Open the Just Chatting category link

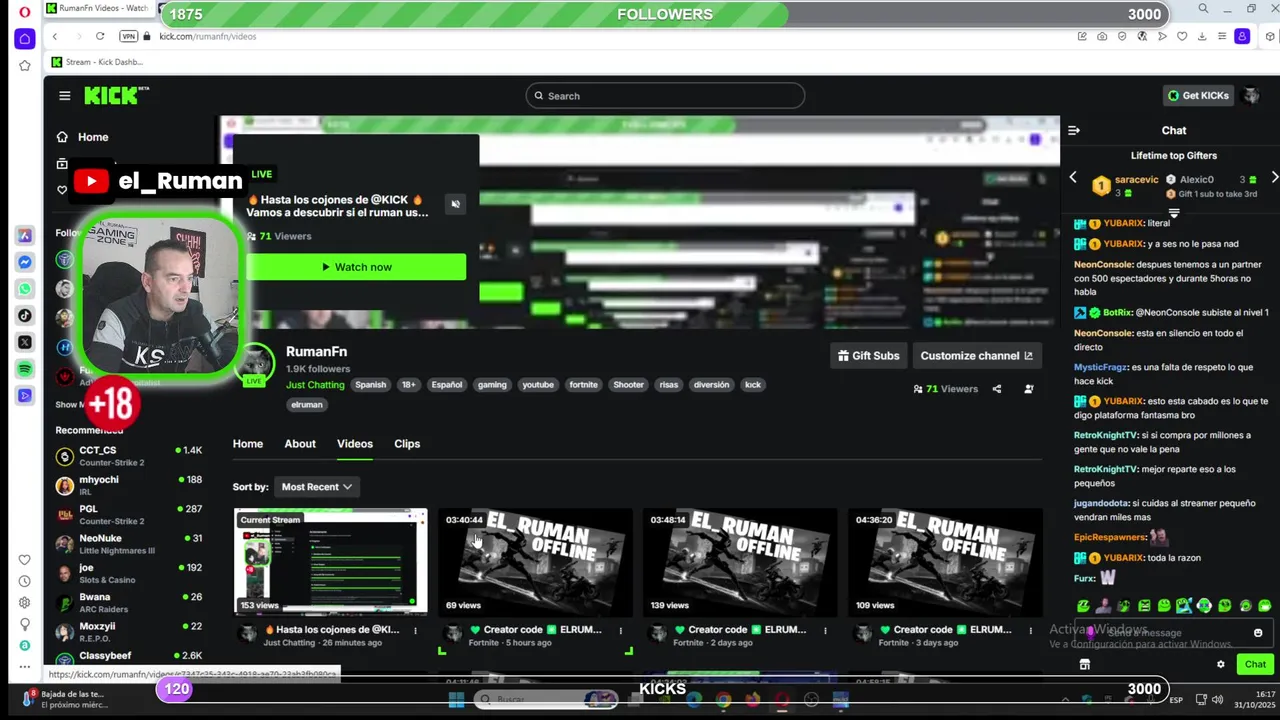point(315,385)
